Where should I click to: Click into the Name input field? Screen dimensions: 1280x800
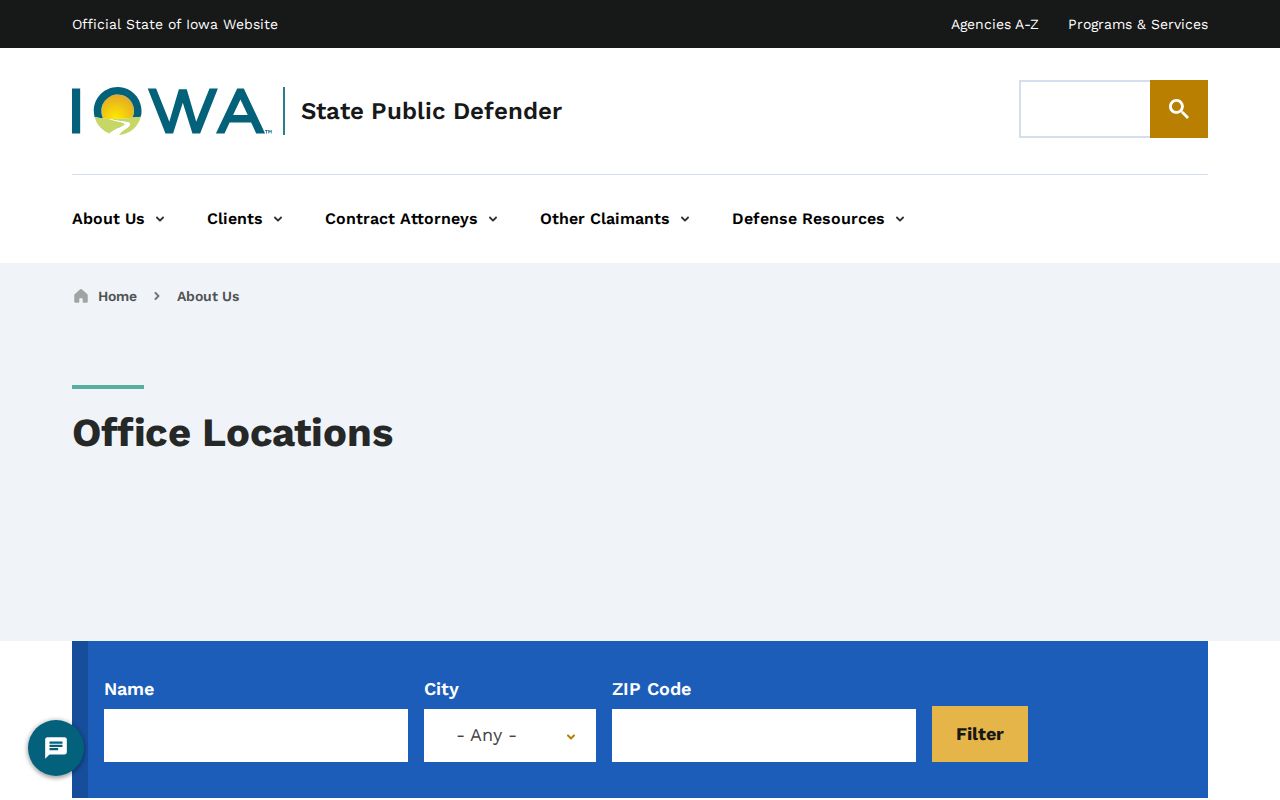pos(256,735)
